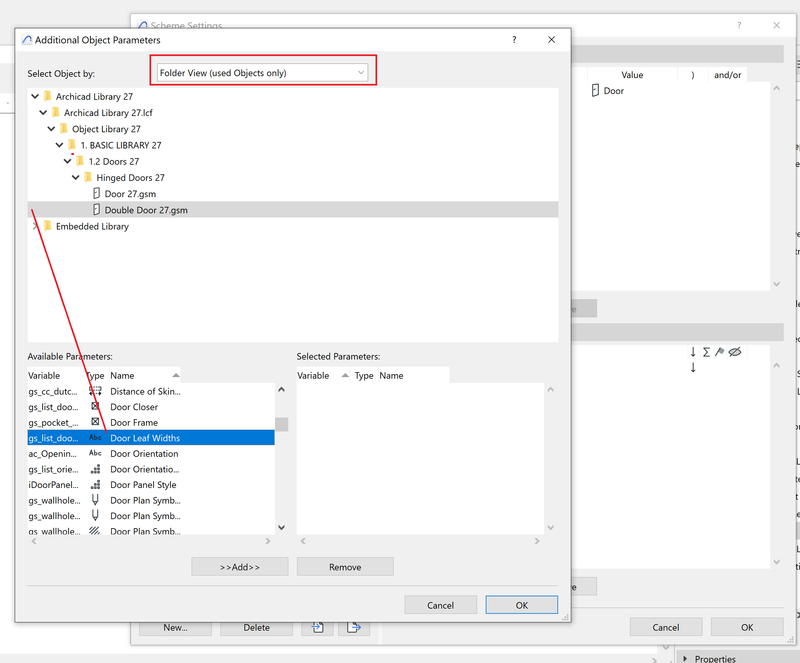Click the Door Leaf Widths Abc type icon
Viewport: 800px width, 663px height.
(95, 438)
